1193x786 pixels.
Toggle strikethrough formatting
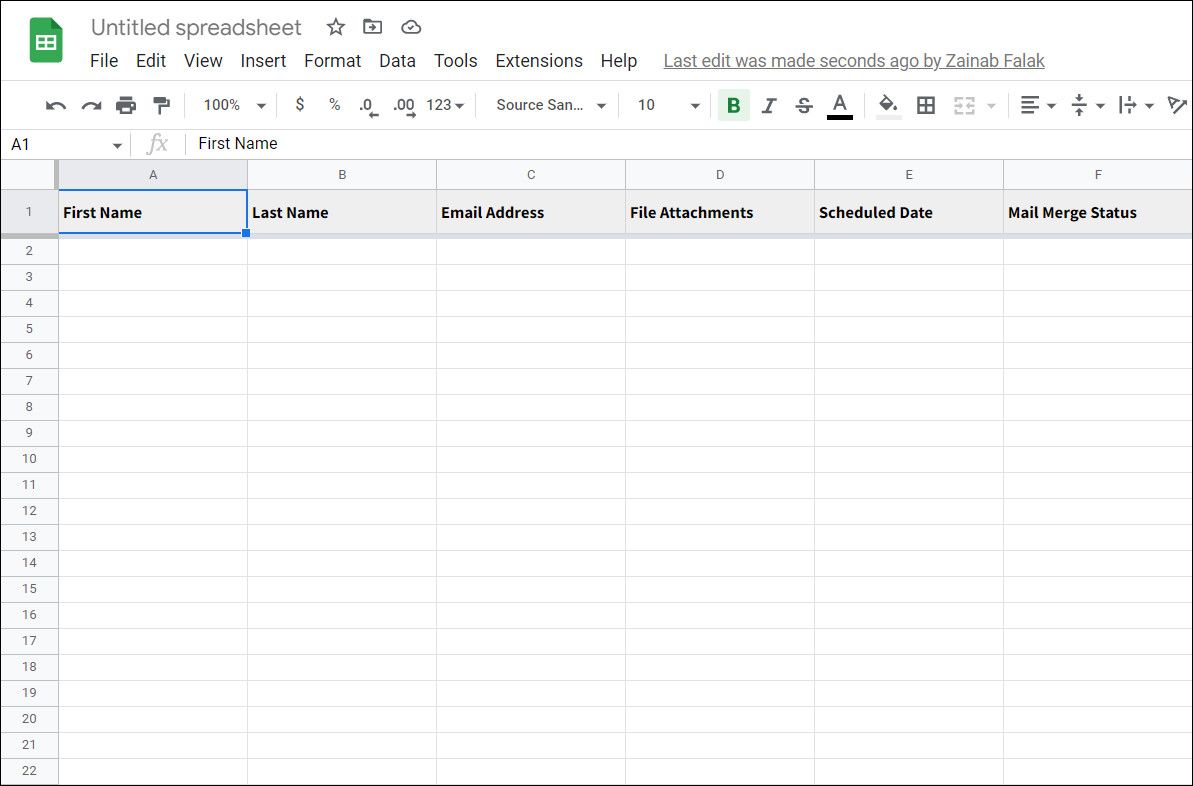point(803,105)
